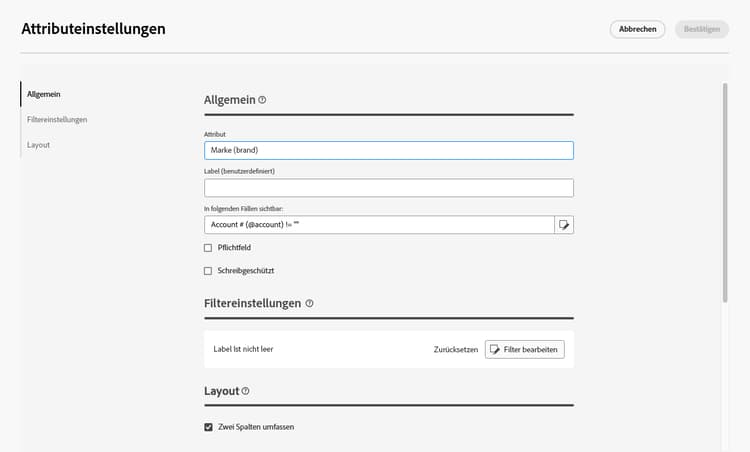Click the vertical scrollbar of the dialog
The width and height of the screenshot is (750, 452).
click(x=725, y=190)
